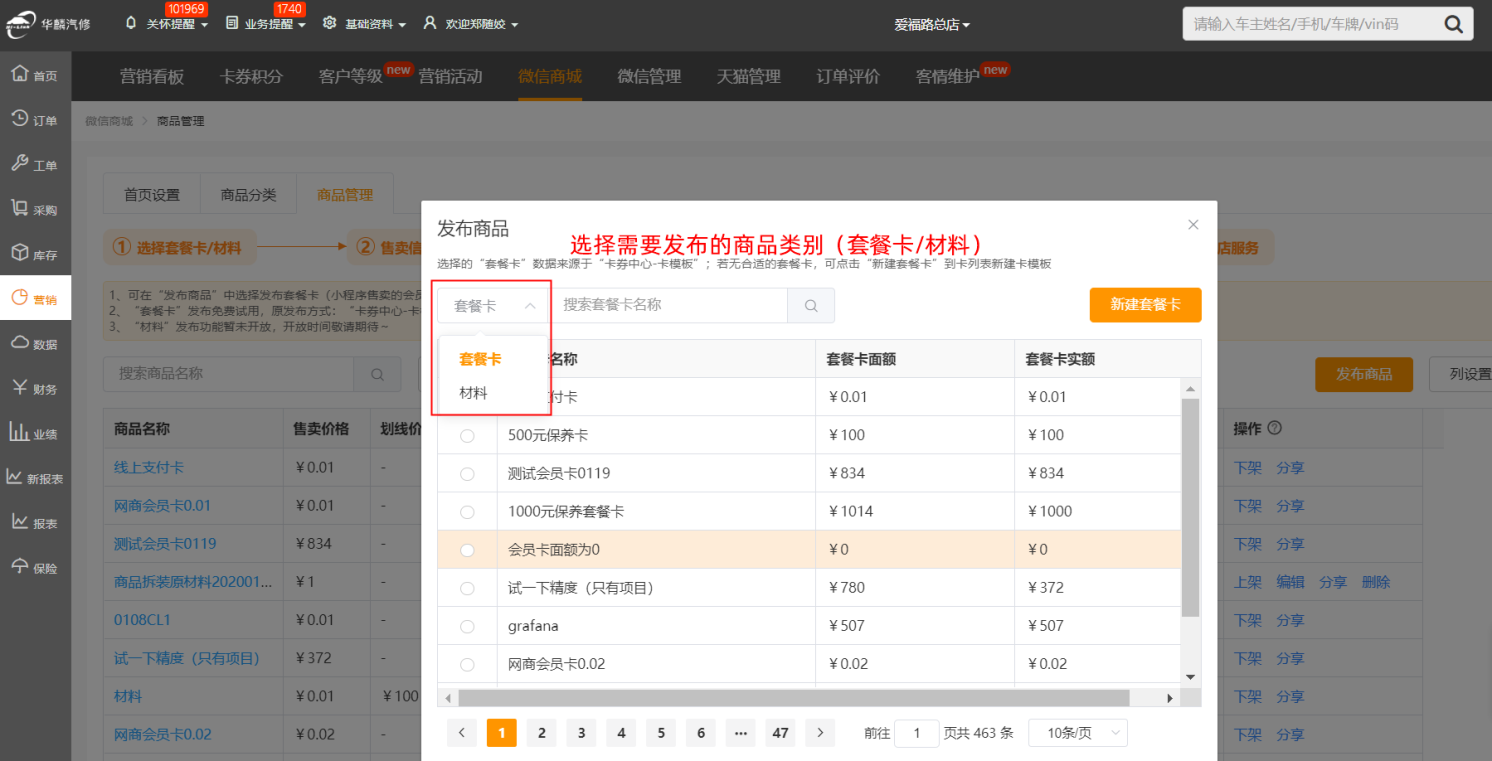Open 爱福路总店 store selector

932,24
